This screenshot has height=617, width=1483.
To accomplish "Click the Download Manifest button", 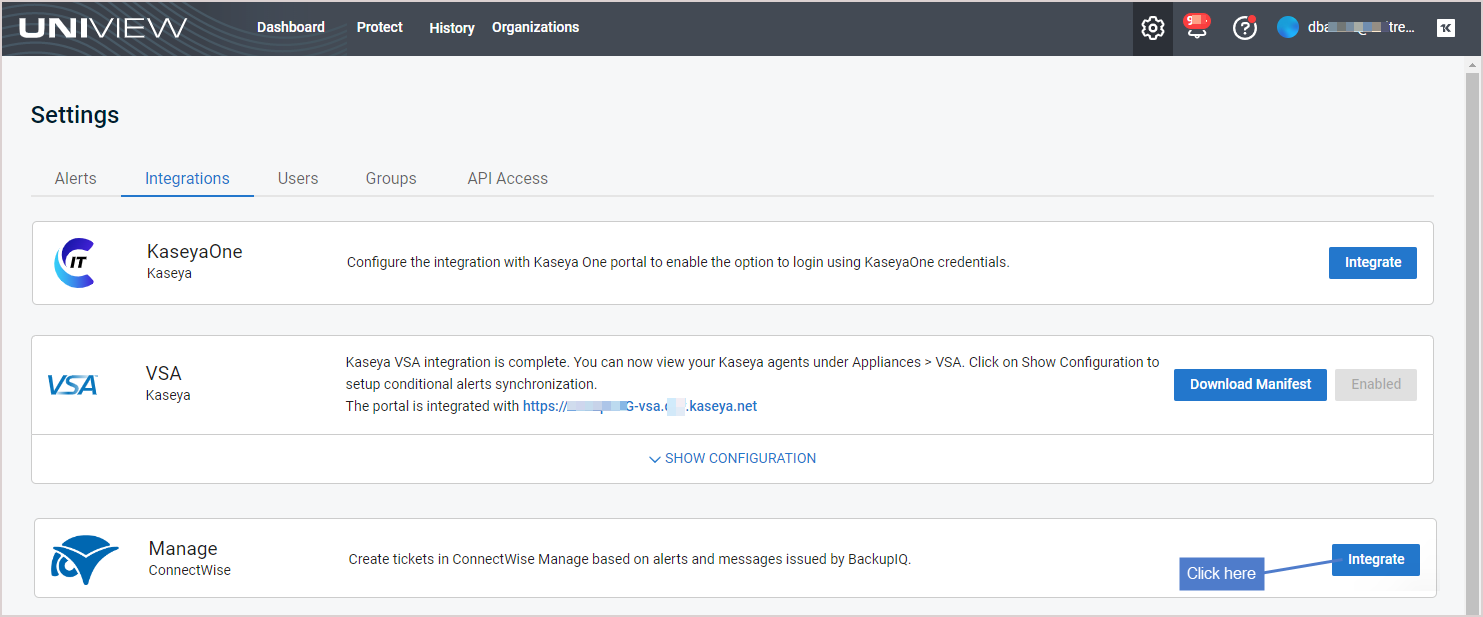I will click(x=1250, y=384).
